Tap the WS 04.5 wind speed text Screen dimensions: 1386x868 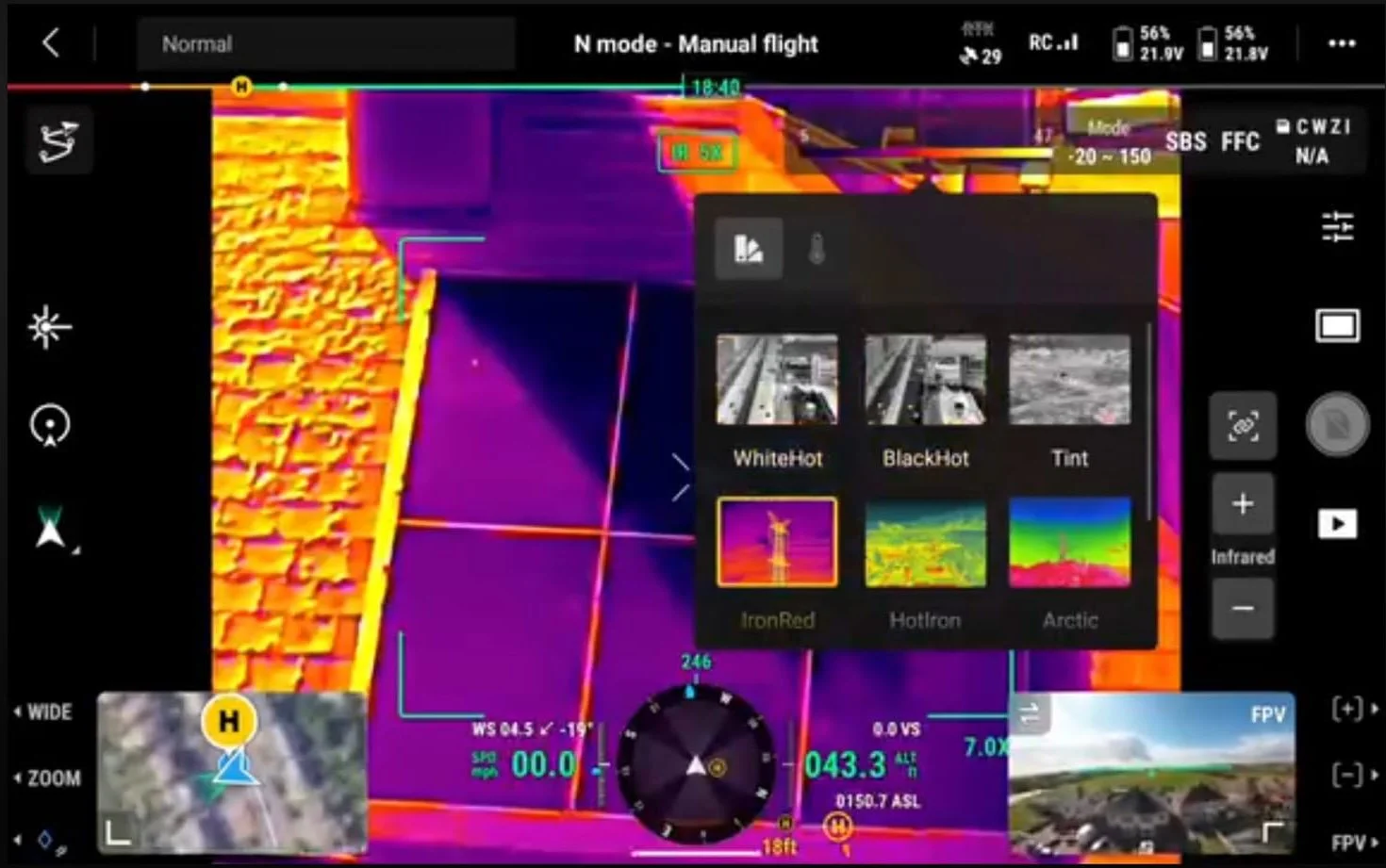coord(533,729)
